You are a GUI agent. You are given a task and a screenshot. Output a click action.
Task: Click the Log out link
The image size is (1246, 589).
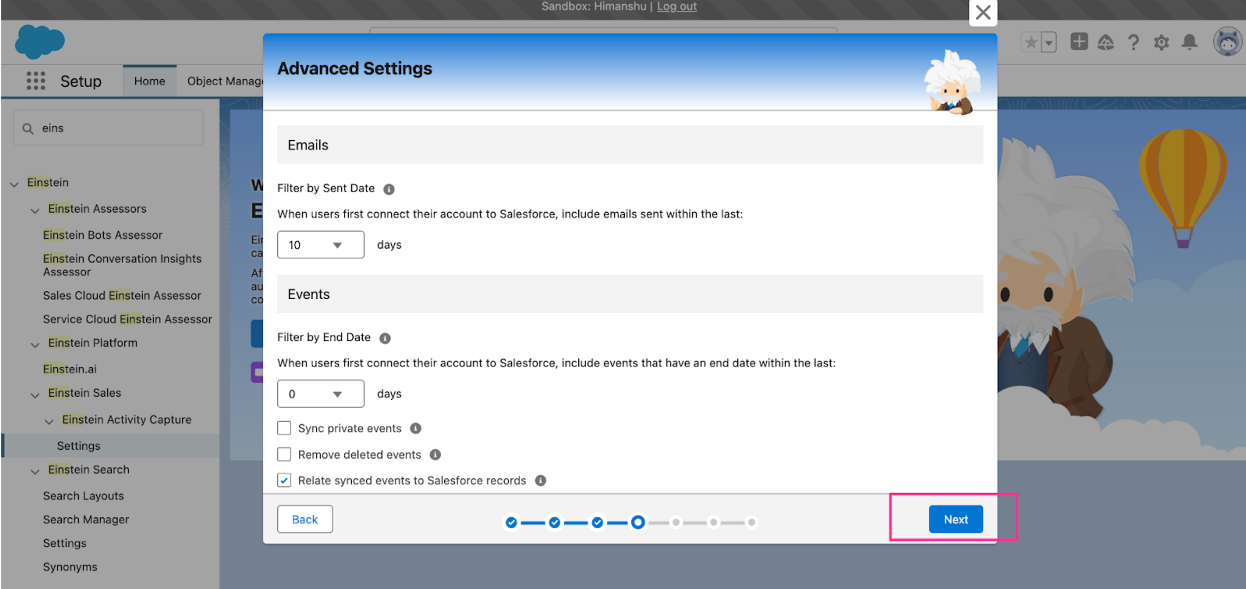tap(677, 6)
